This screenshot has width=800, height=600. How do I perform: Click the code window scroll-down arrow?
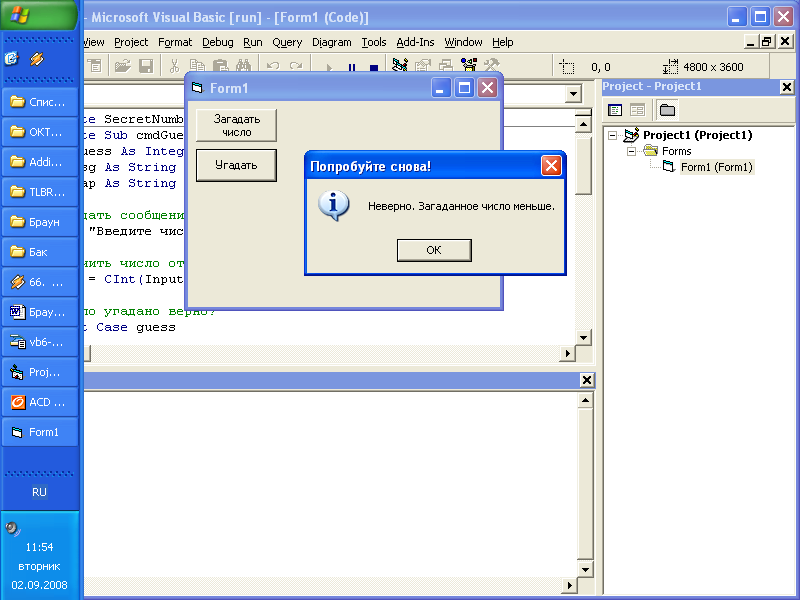pos(583,337)
